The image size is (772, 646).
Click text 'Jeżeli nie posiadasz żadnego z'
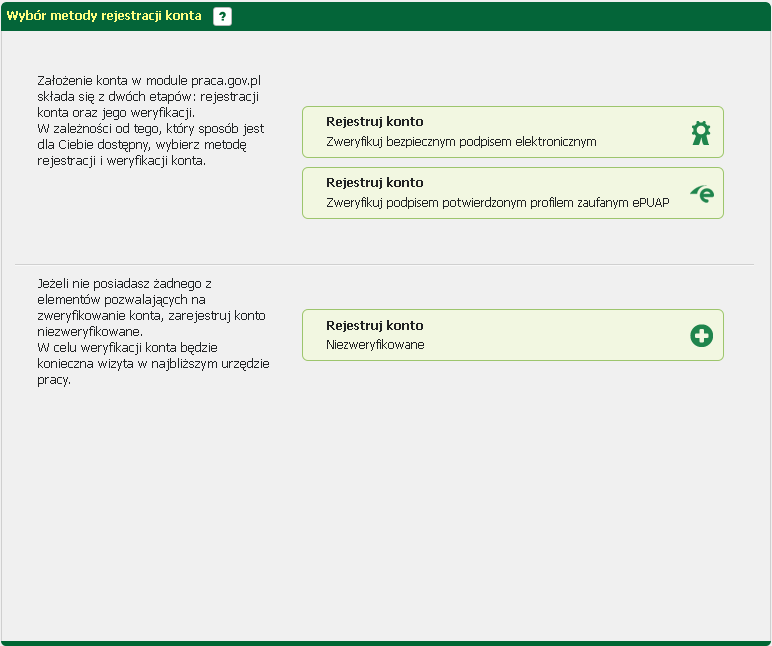124,284
